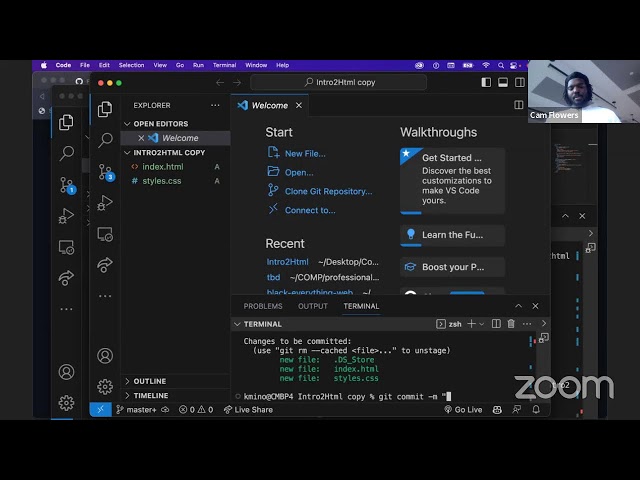Open the File menu
The width and height of the screenshot is (640, 480).
[84, 65]
